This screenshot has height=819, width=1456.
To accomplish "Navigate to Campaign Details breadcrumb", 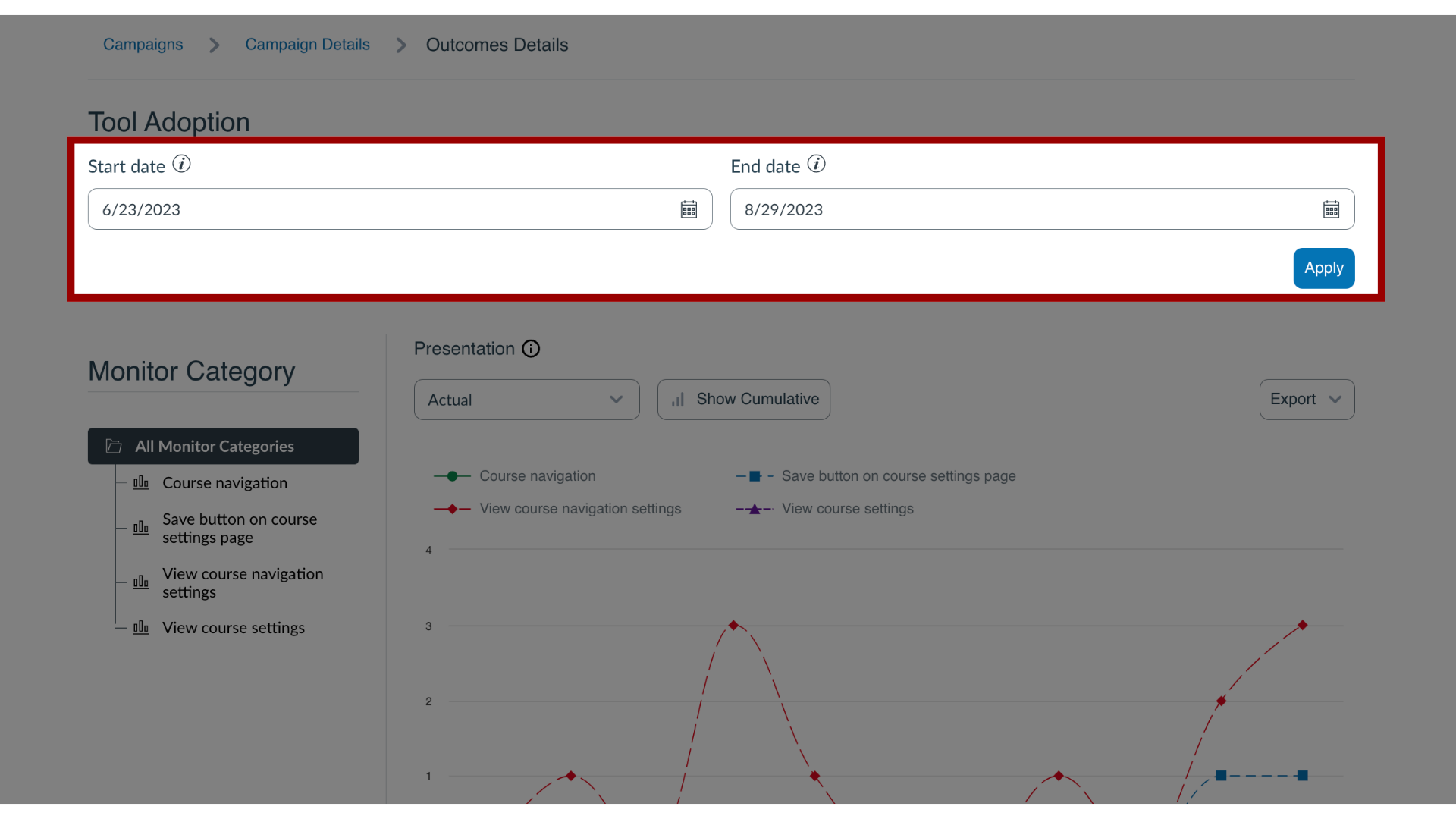I will coord(307,45).
